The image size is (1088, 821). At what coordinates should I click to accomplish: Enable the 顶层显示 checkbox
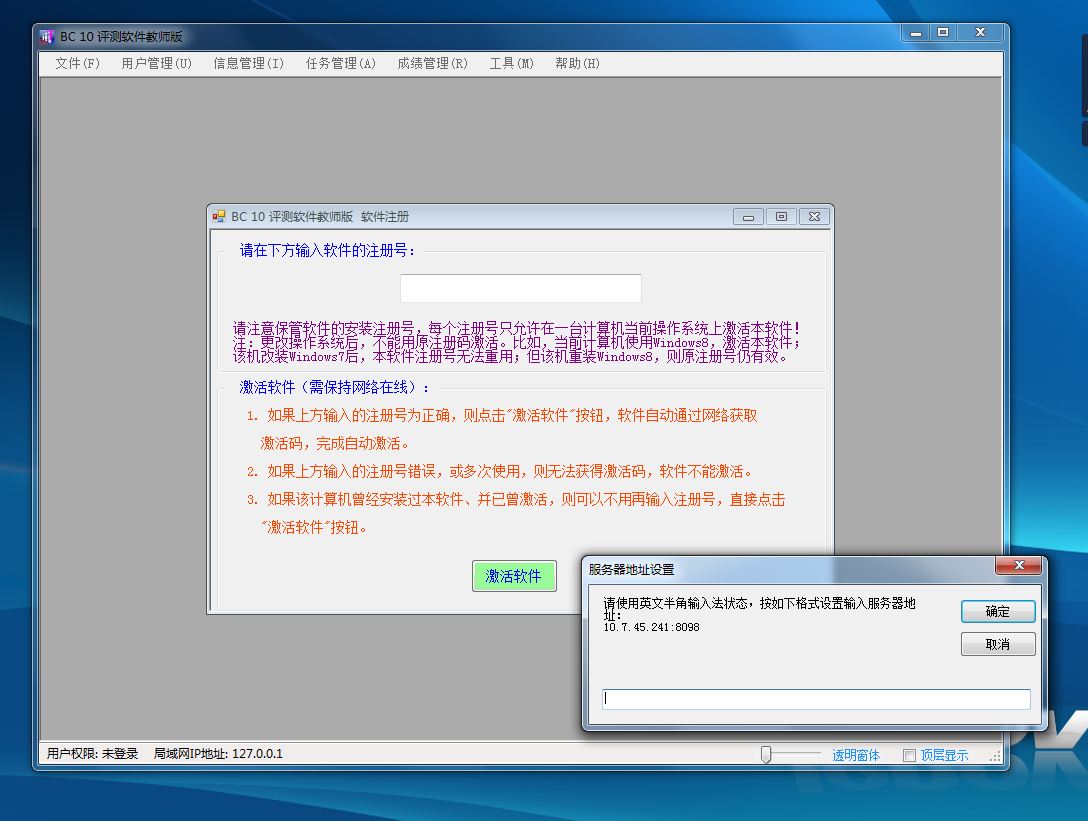coord(909,756)
